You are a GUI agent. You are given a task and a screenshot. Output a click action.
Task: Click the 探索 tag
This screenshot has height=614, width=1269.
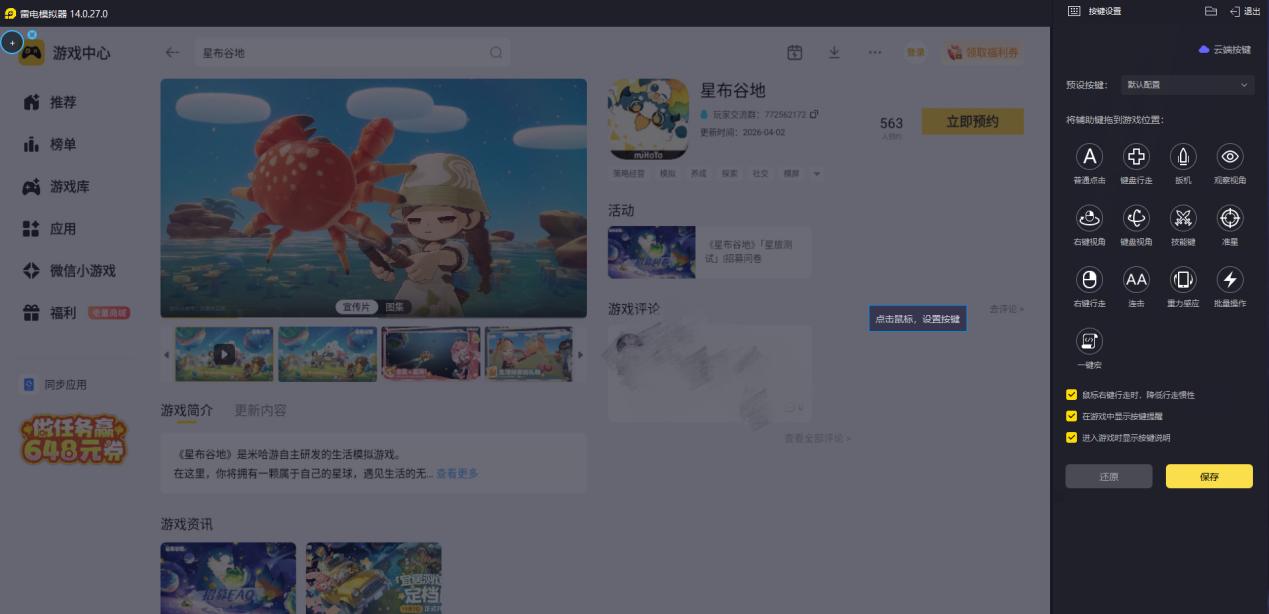(729, 174)
